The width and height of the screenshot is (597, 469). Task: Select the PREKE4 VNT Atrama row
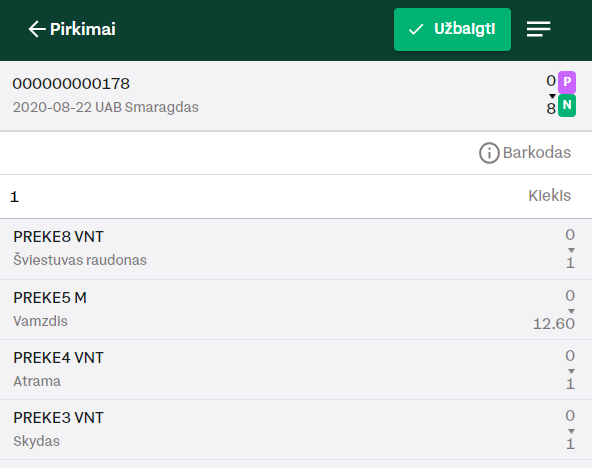[x=296, y=370]
